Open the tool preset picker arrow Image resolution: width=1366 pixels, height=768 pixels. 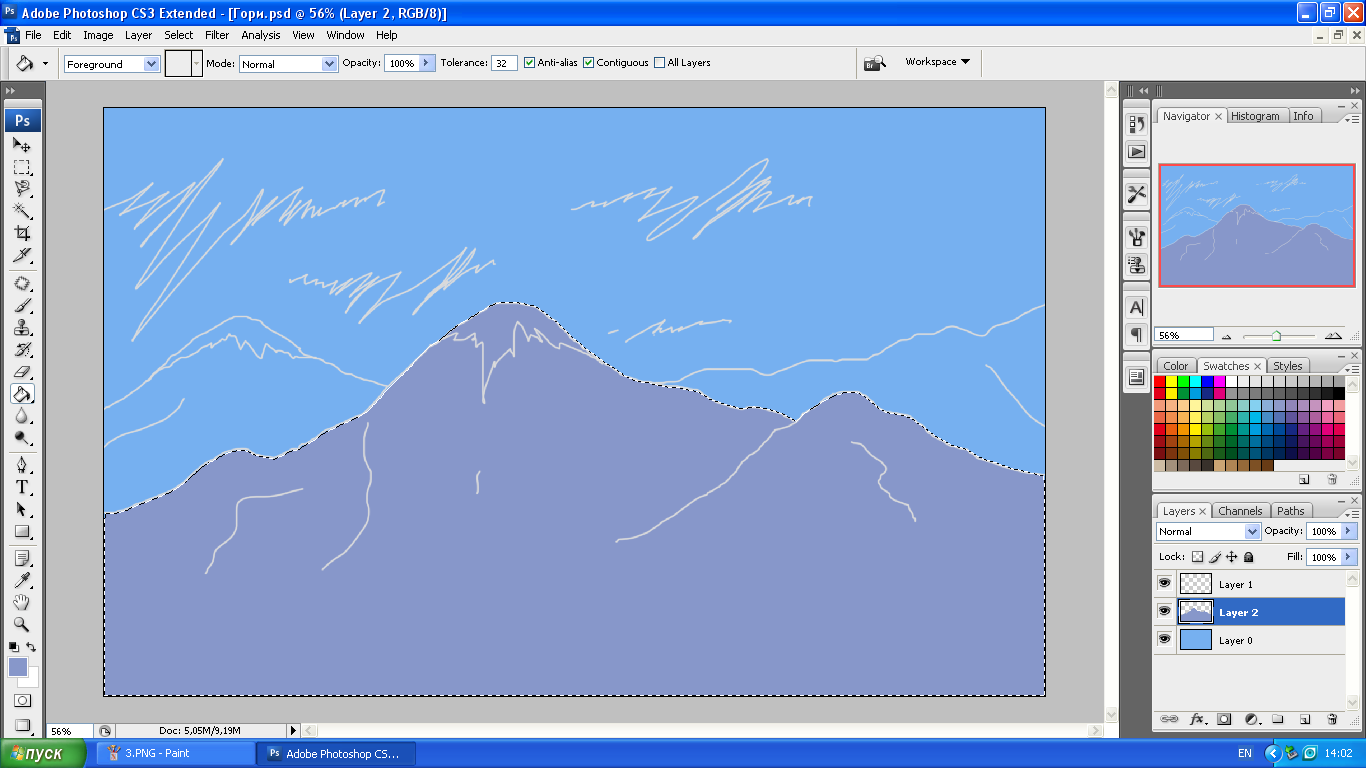pyautogui.click(x=45, y=63)
